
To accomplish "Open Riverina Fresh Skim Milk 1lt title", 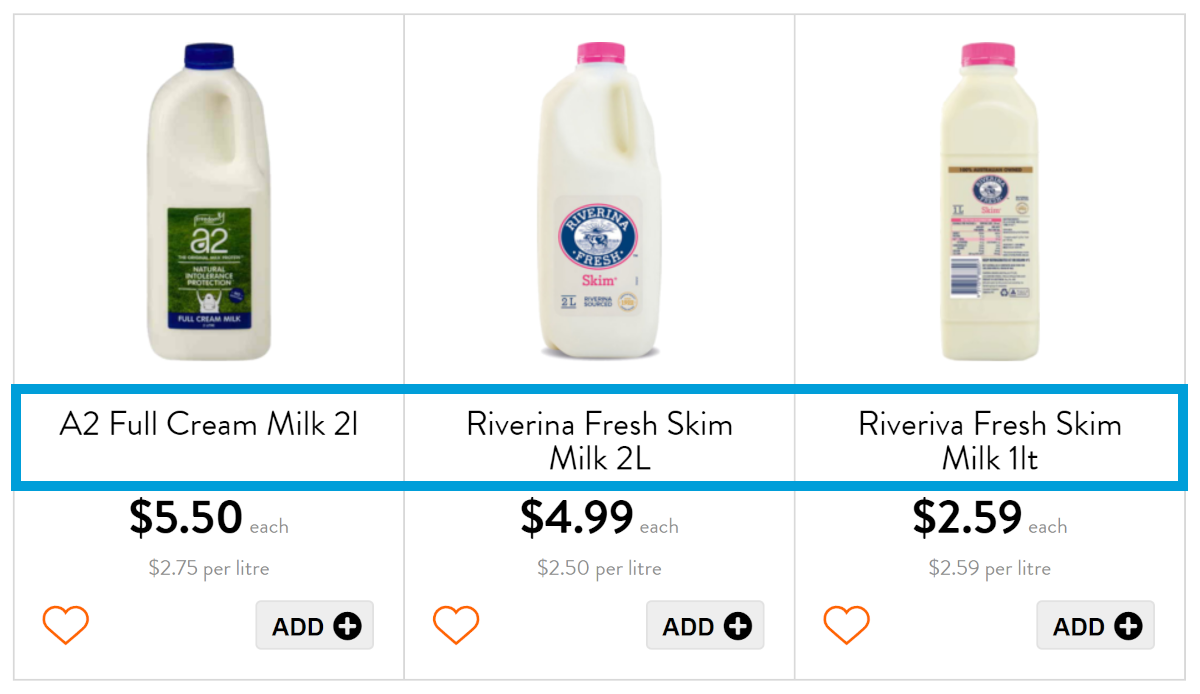I will coord(990,440).
